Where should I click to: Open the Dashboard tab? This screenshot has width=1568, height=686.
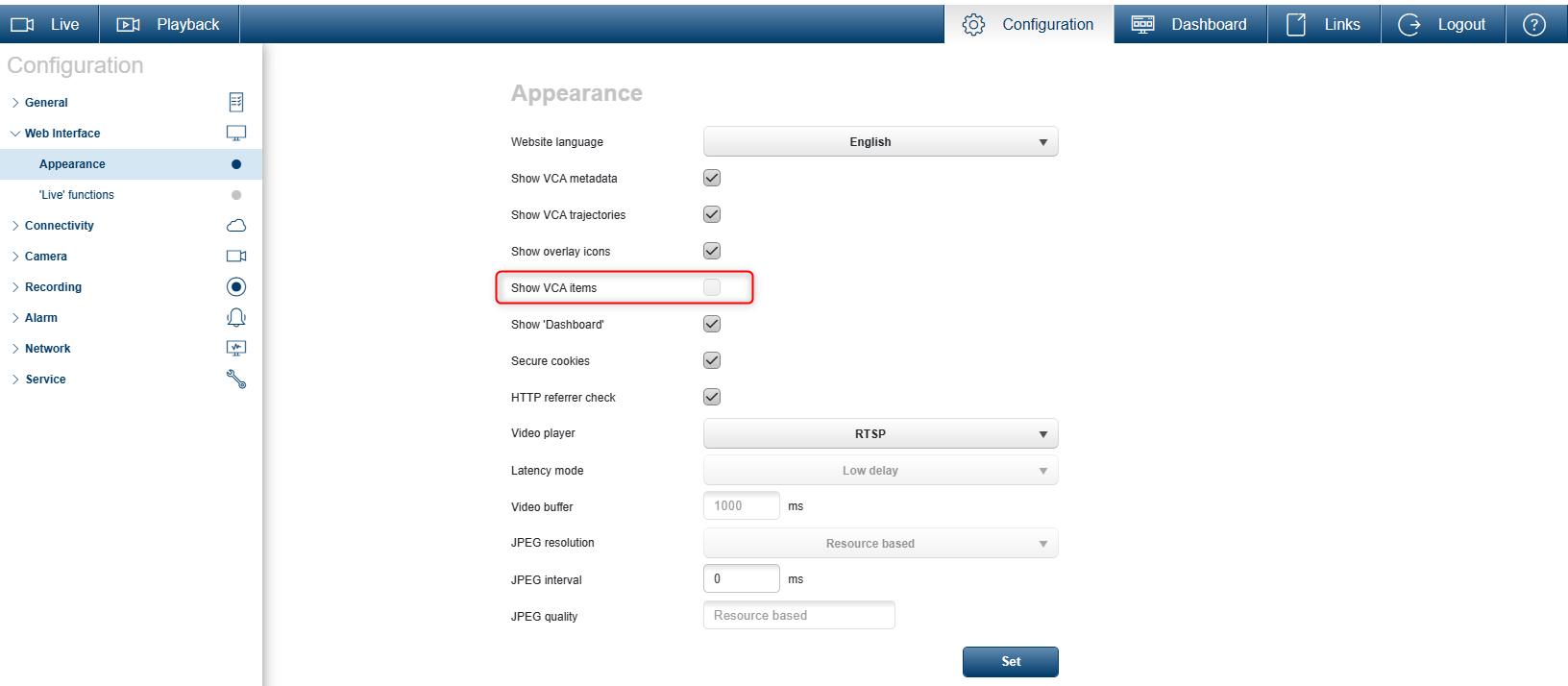click(x=1190, y=24)
